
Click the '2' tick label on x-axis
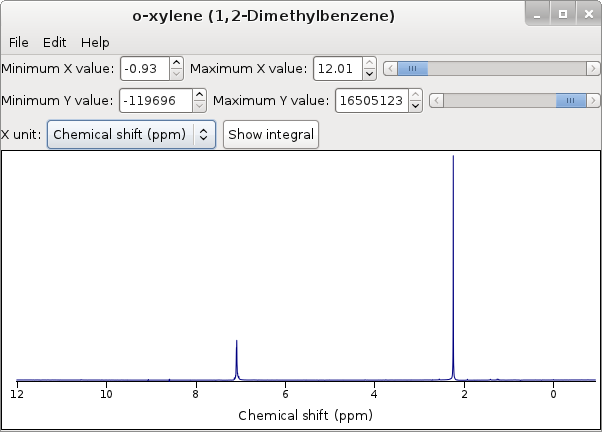(464, 394)
